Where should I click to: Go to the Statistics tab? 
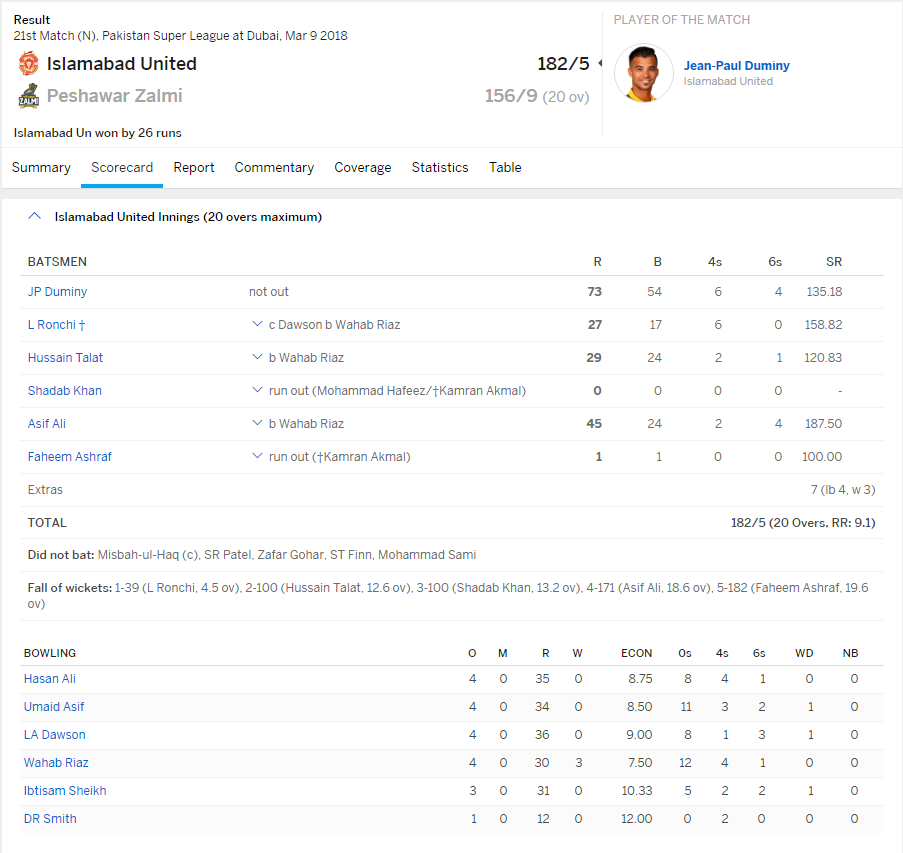tap(440, 168)
